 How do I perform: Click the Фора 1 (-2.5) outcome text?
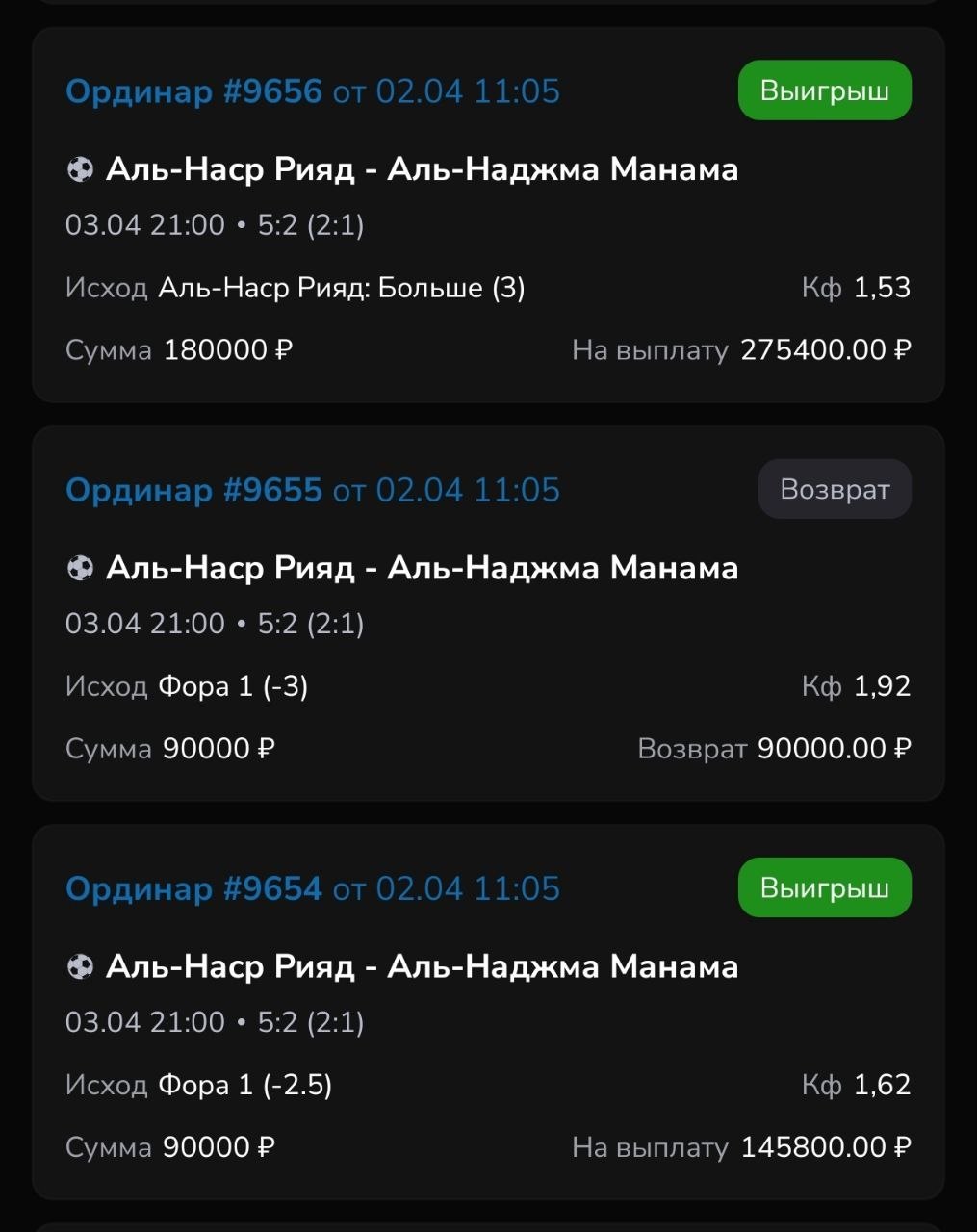click(x=244, y=1085)
